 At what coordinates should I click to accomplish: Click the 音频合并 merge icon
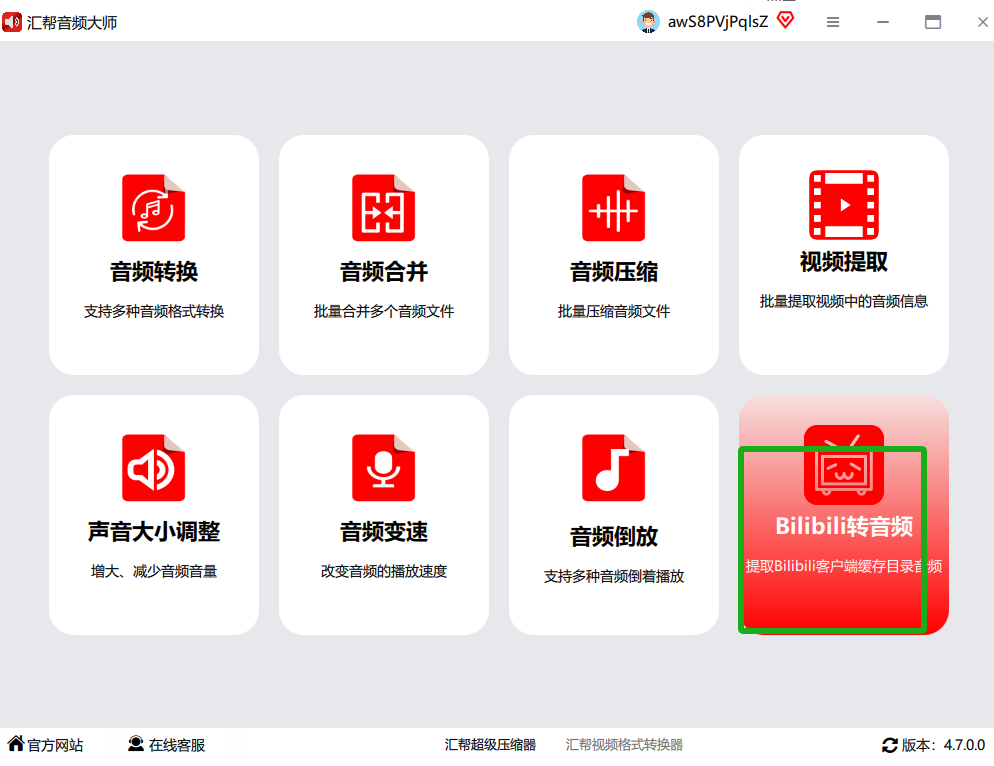pyautogui.click(x=384, y=208)
